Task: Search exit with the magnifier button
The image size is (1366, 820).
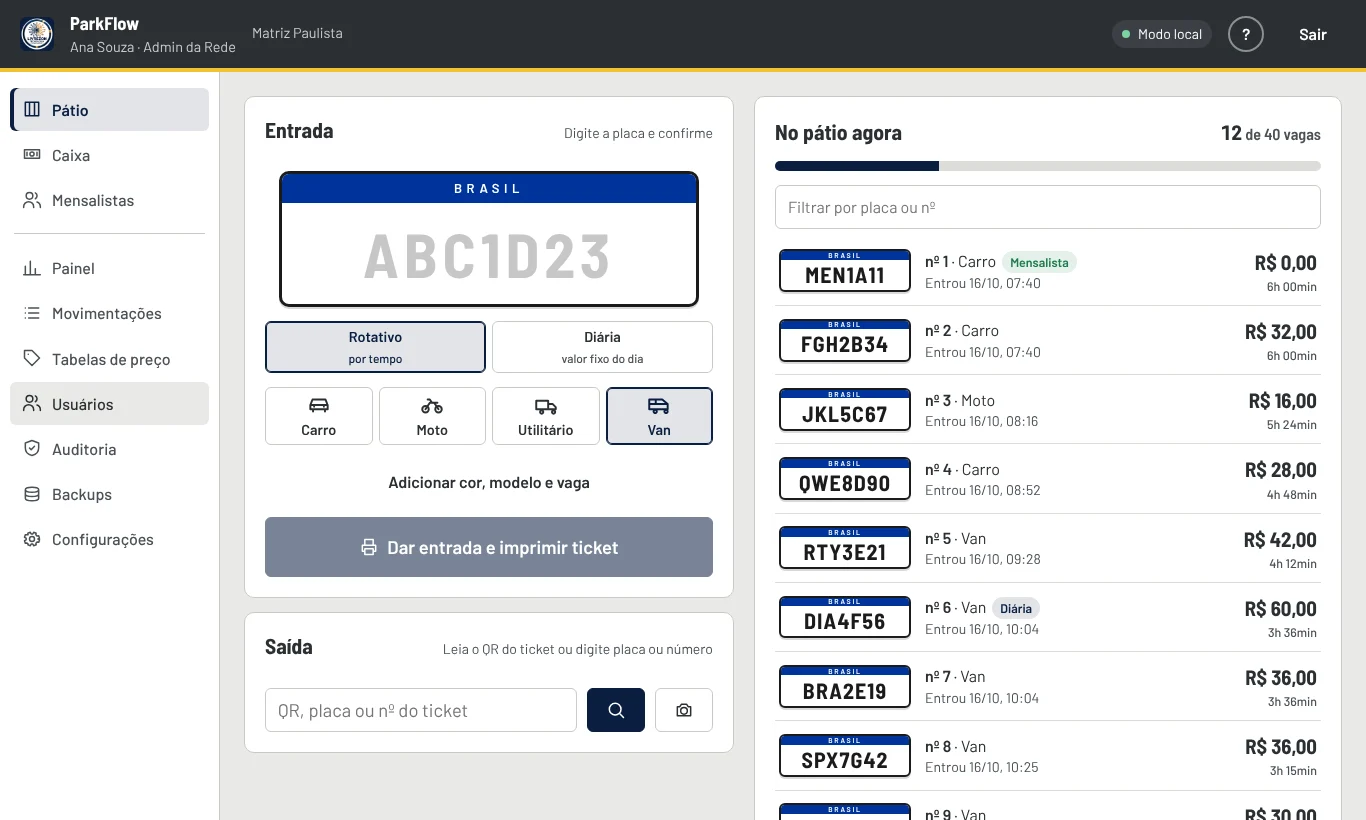Action: coord(616,710)
